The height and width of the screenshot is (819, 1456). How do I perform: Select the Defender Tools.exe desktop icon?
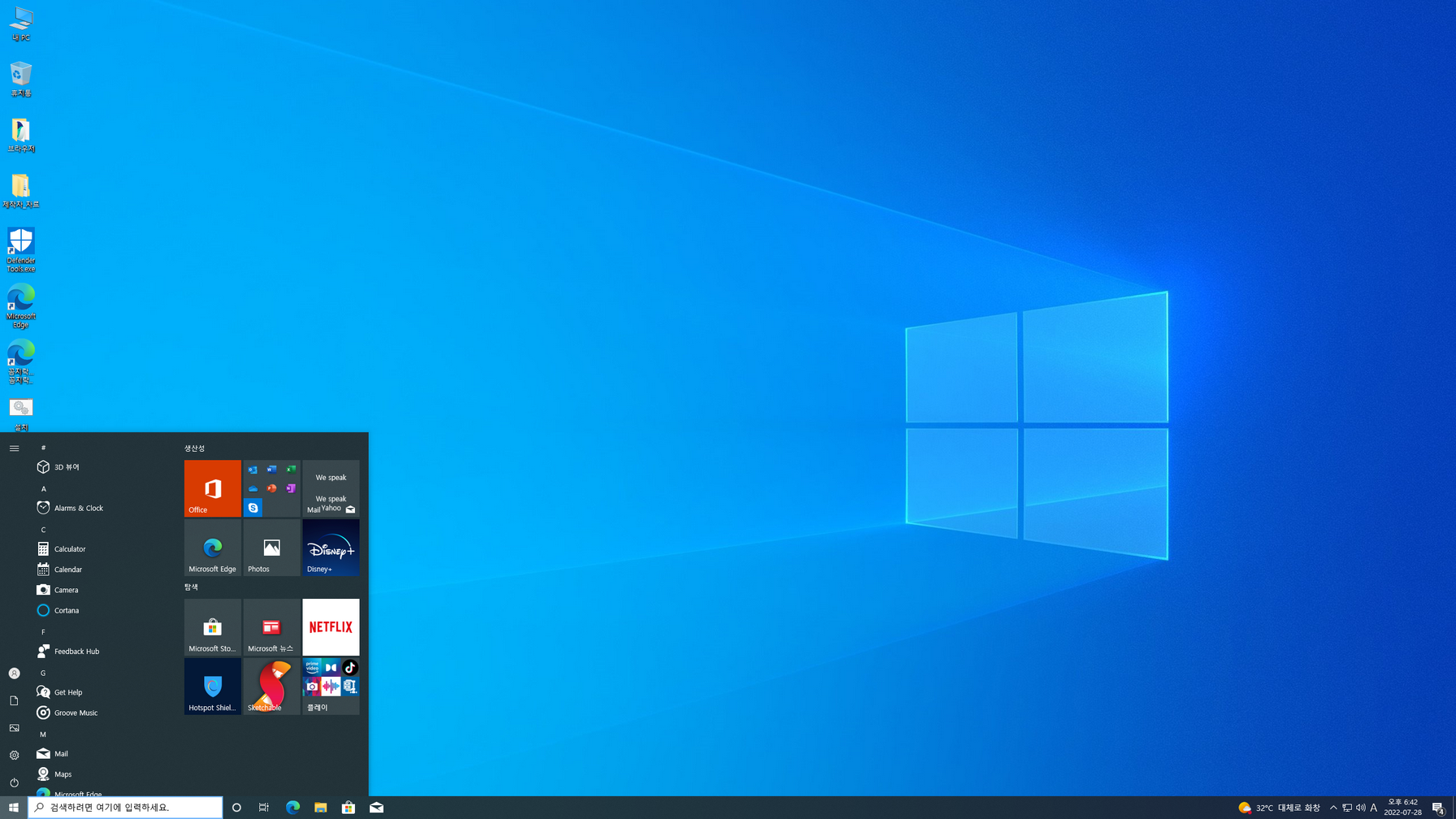pyautogui.click(x=21, y=250)
